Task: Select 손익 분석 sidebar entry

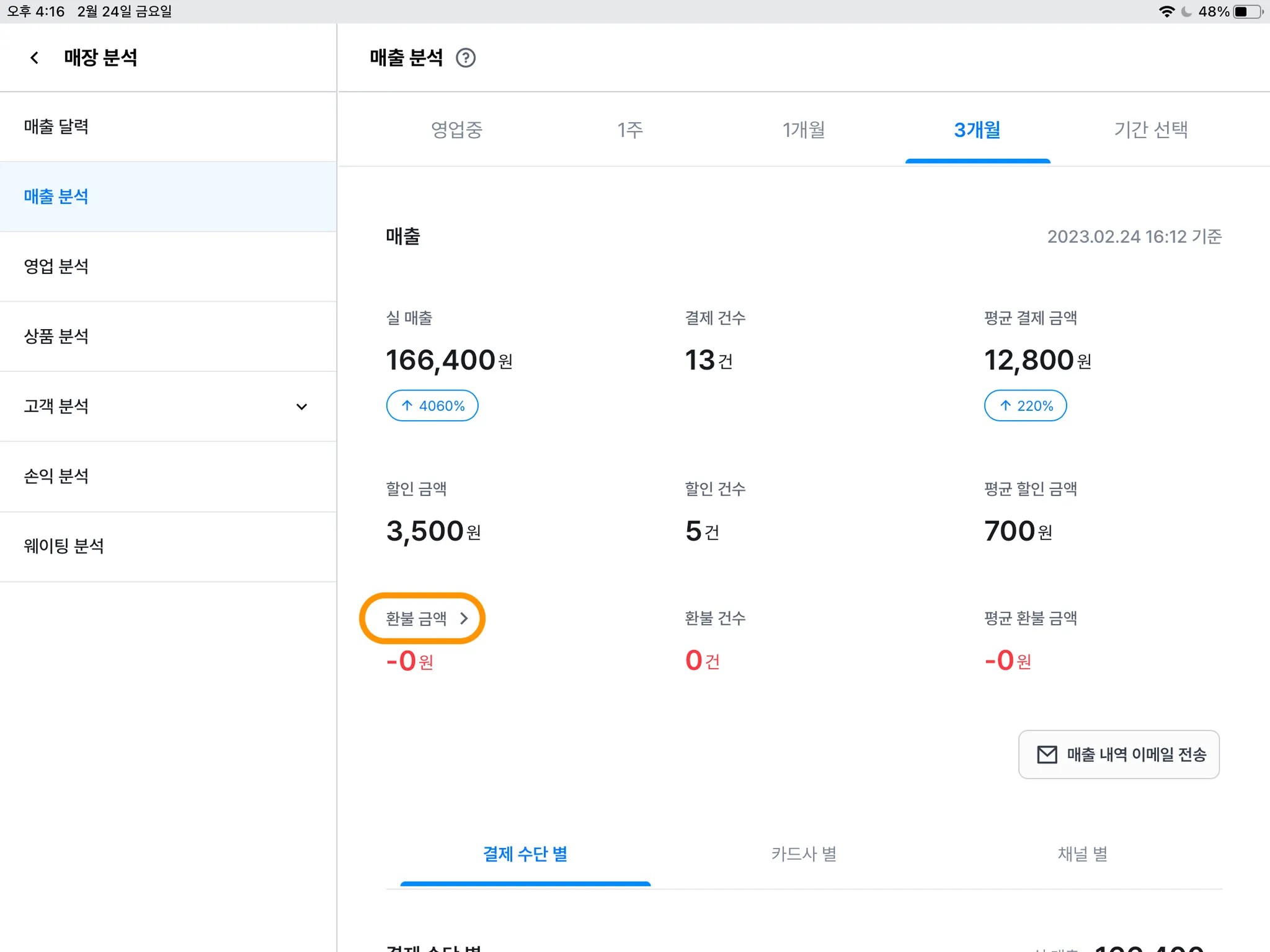Action: point(56,476)
